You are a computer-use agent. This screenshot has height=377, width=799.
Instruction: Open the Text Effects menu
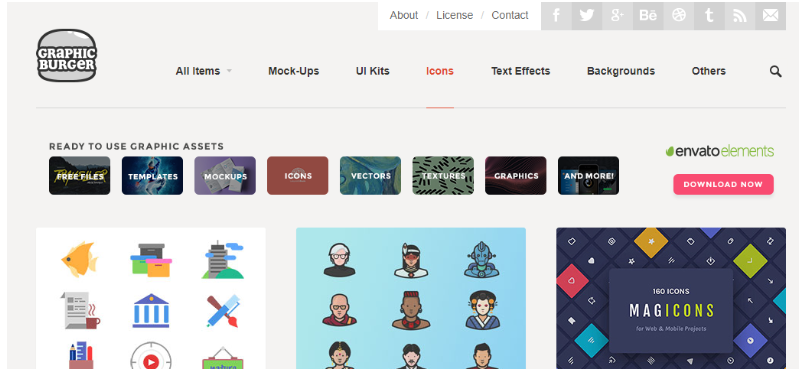tap(520, 71)
